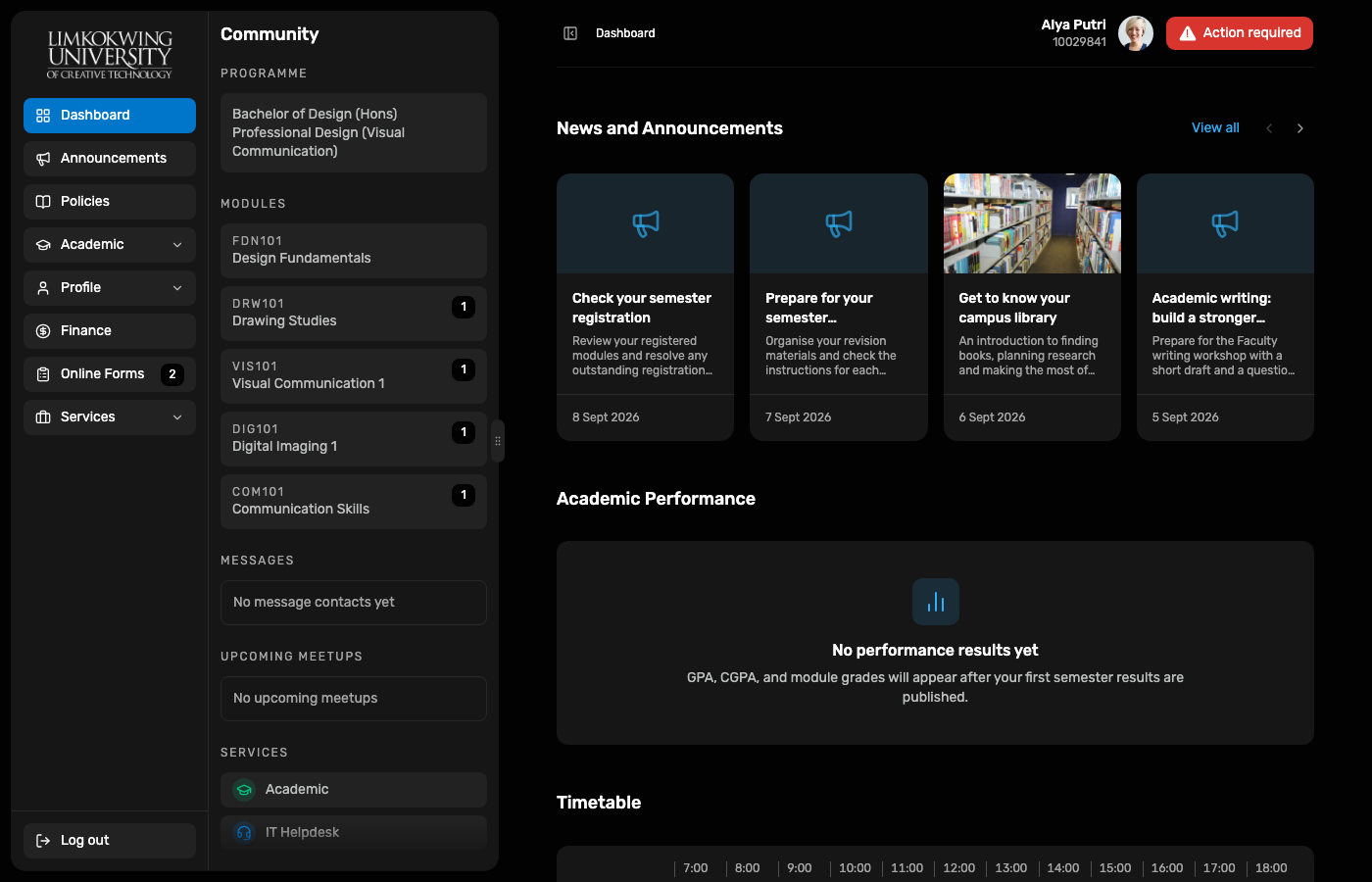This screenshot has width=1372, height=882.
Task: Click megaphone icon on Academic writing card
Action: click(1225, 223)
